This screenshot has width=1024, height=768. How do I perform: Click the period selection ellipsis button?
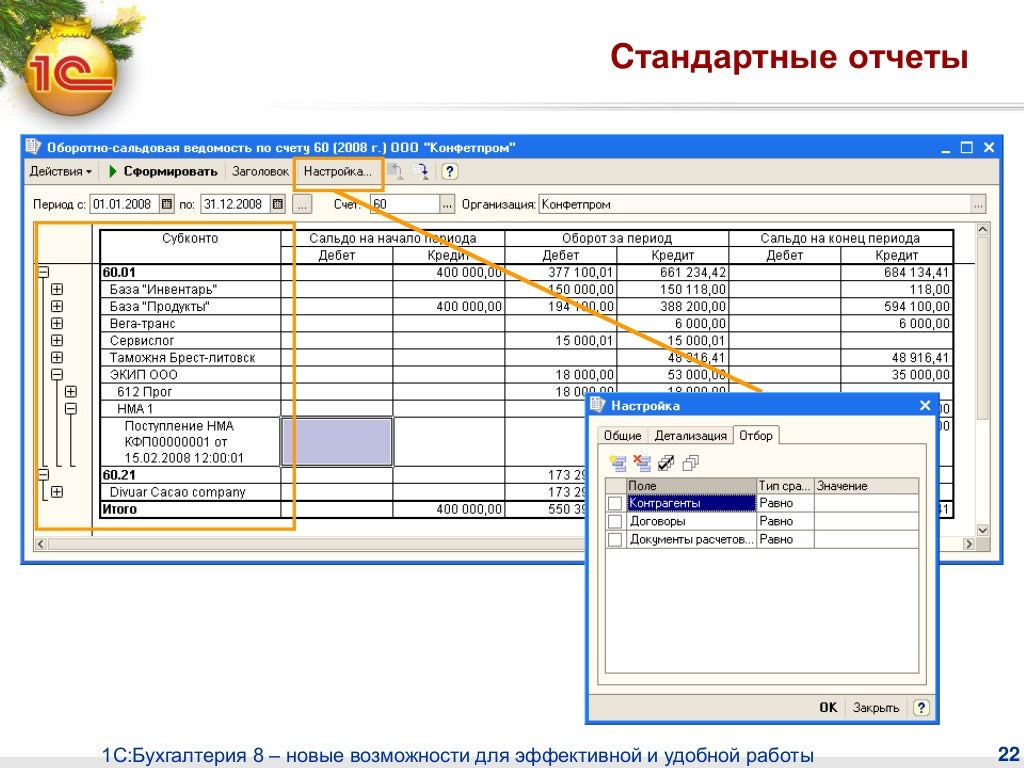[x=302, y=204]
